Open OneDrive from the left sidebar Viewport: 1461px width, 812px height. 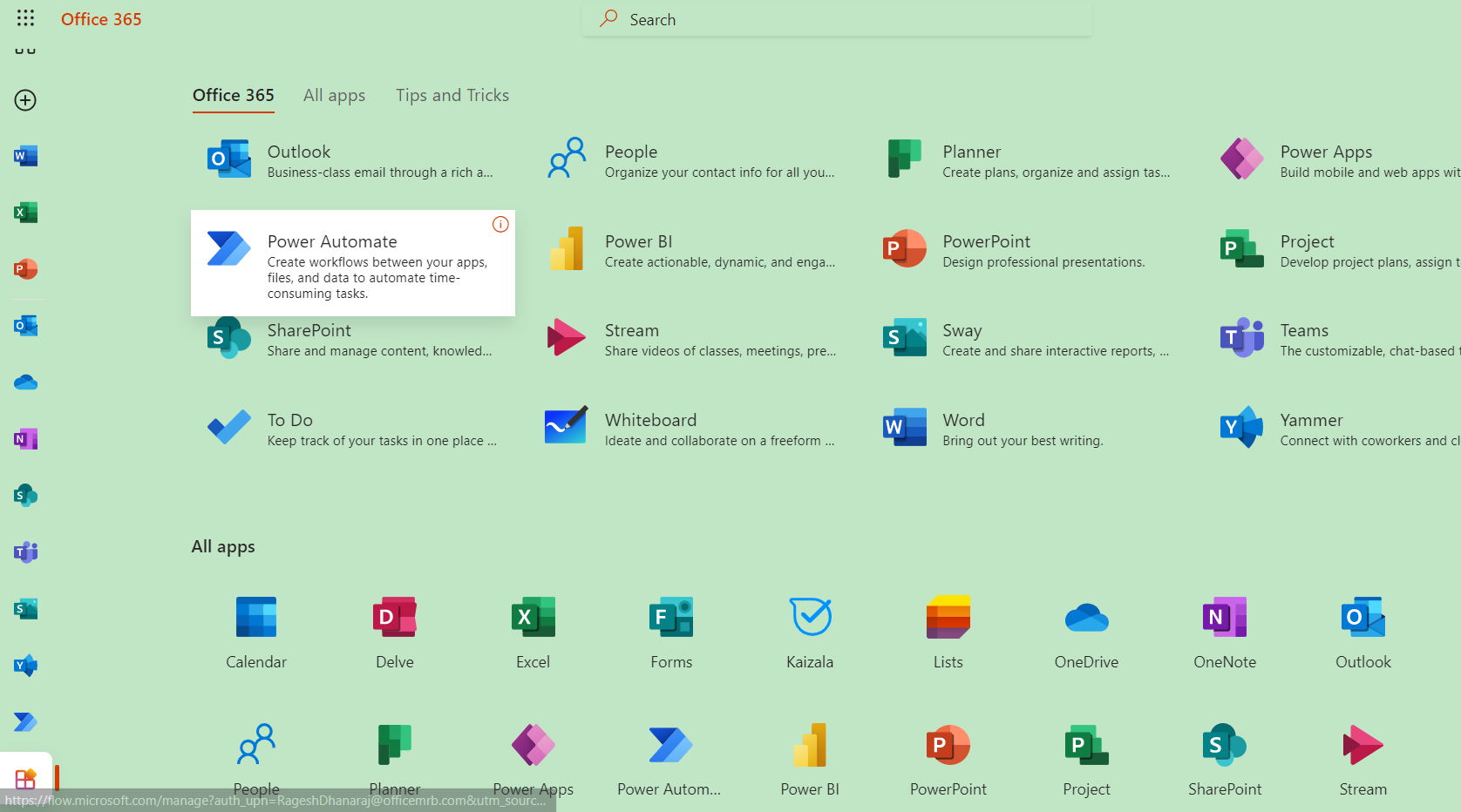coord(25,382)
